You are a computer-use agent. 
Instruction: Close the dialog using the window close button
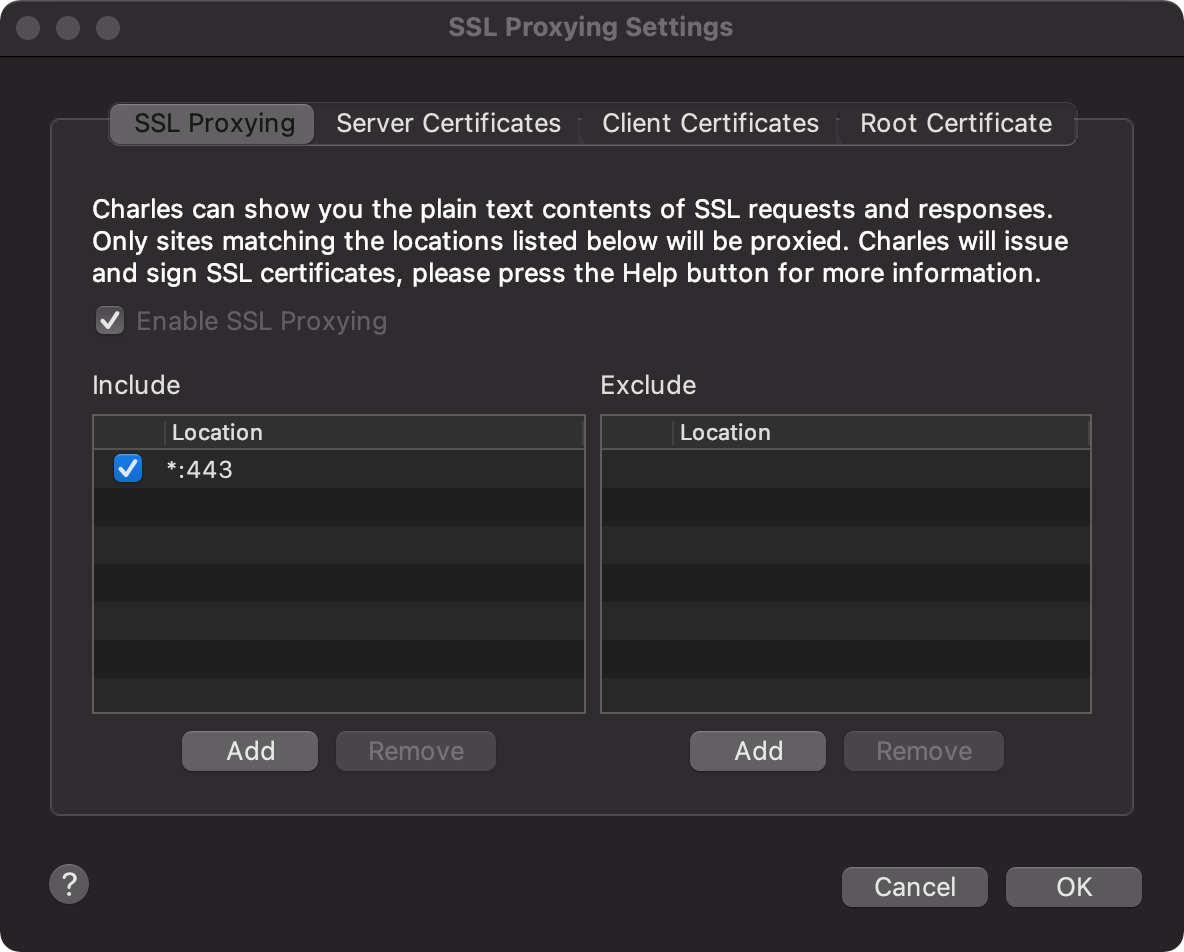tap(29, 28)
